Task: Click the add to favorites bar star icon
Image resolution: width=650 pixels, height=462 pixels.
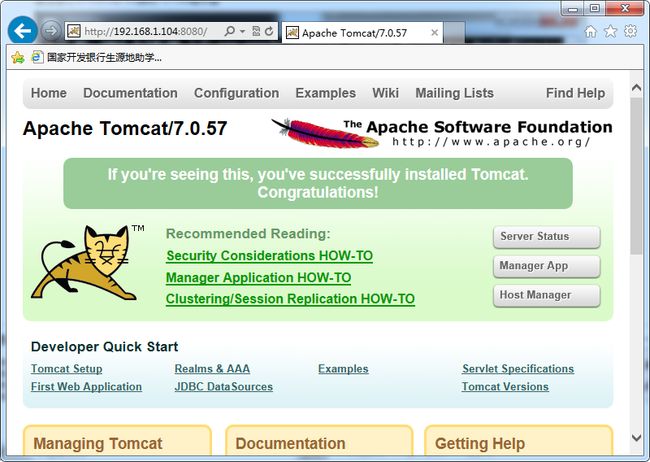Action: pos(18,57)
